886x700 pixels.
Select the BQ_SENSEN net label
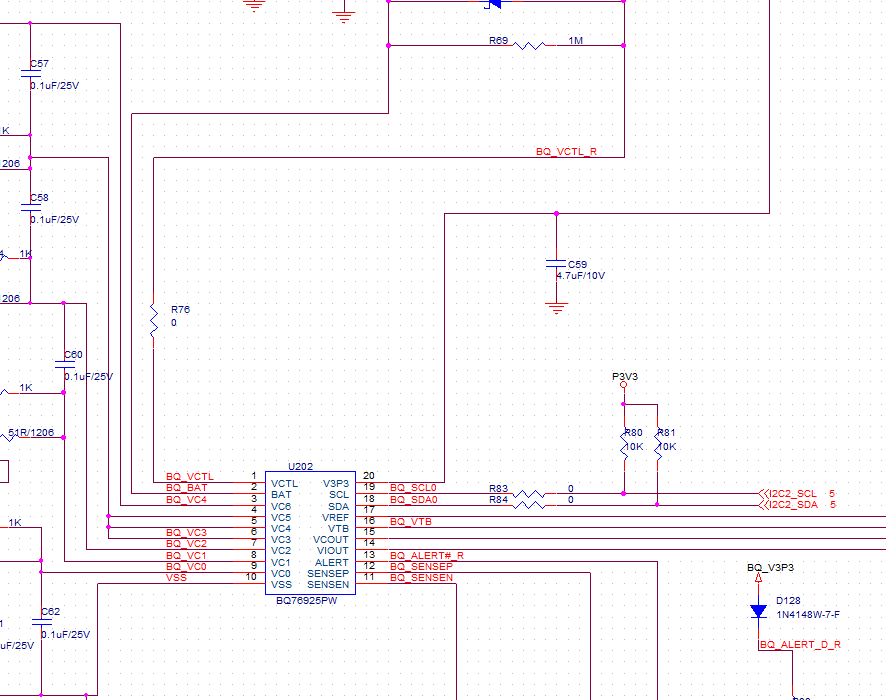tap(422, 577)
